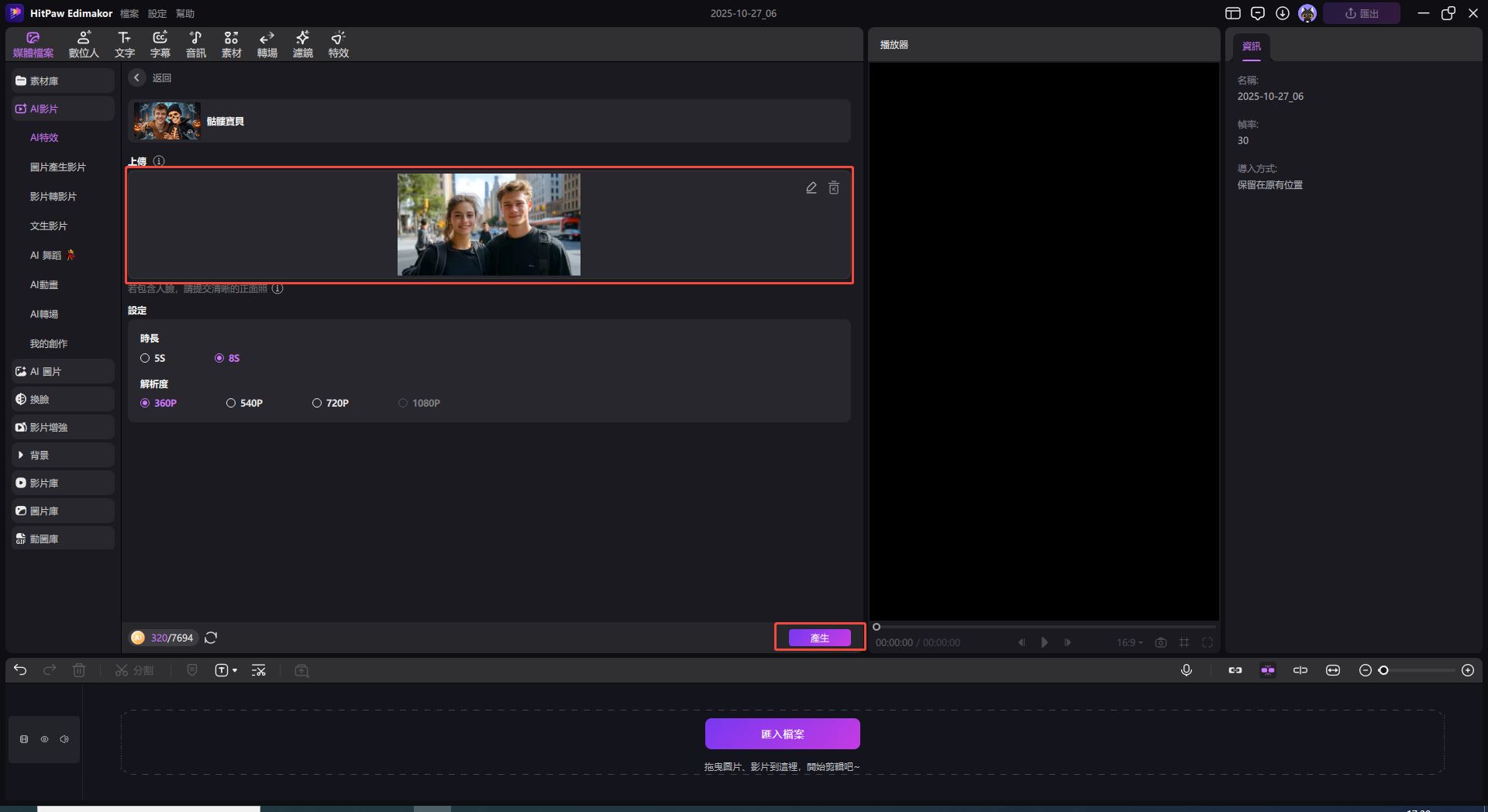
Task: Take a snapshot of the player
Action: [1160, 642]
